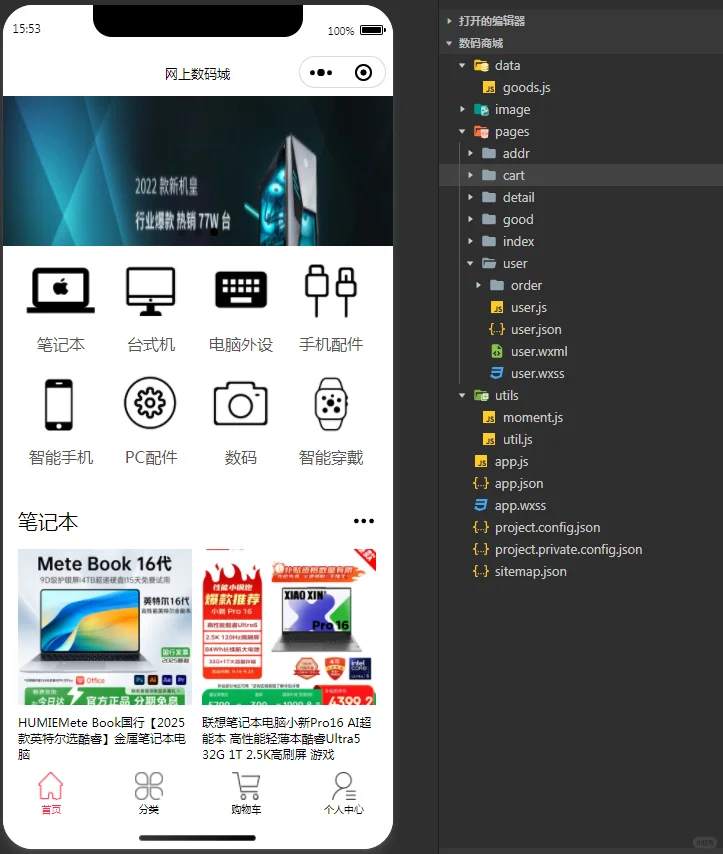This screenshot has width=723, height=854.
Task: Collapse the utils folder arrow
Action: click(462, 395)
